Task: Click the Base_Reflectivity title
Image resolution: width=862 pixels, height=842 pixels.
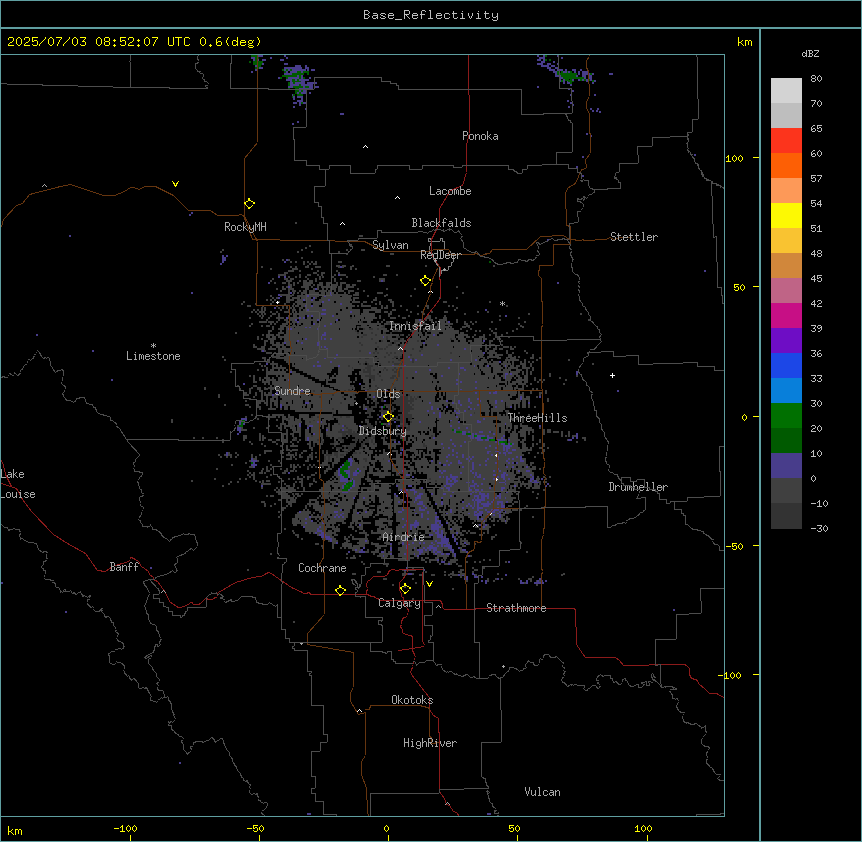Action: (x=431, y=15)
